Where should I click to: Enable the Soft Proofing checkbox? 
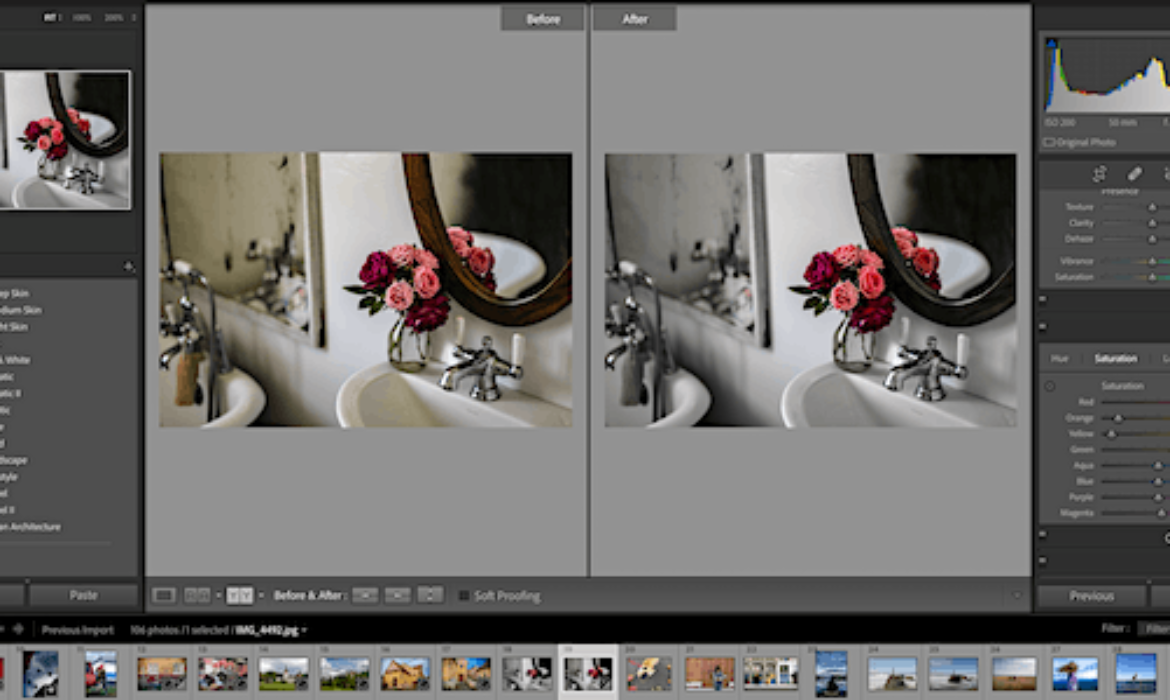click(x=463, y=596)
